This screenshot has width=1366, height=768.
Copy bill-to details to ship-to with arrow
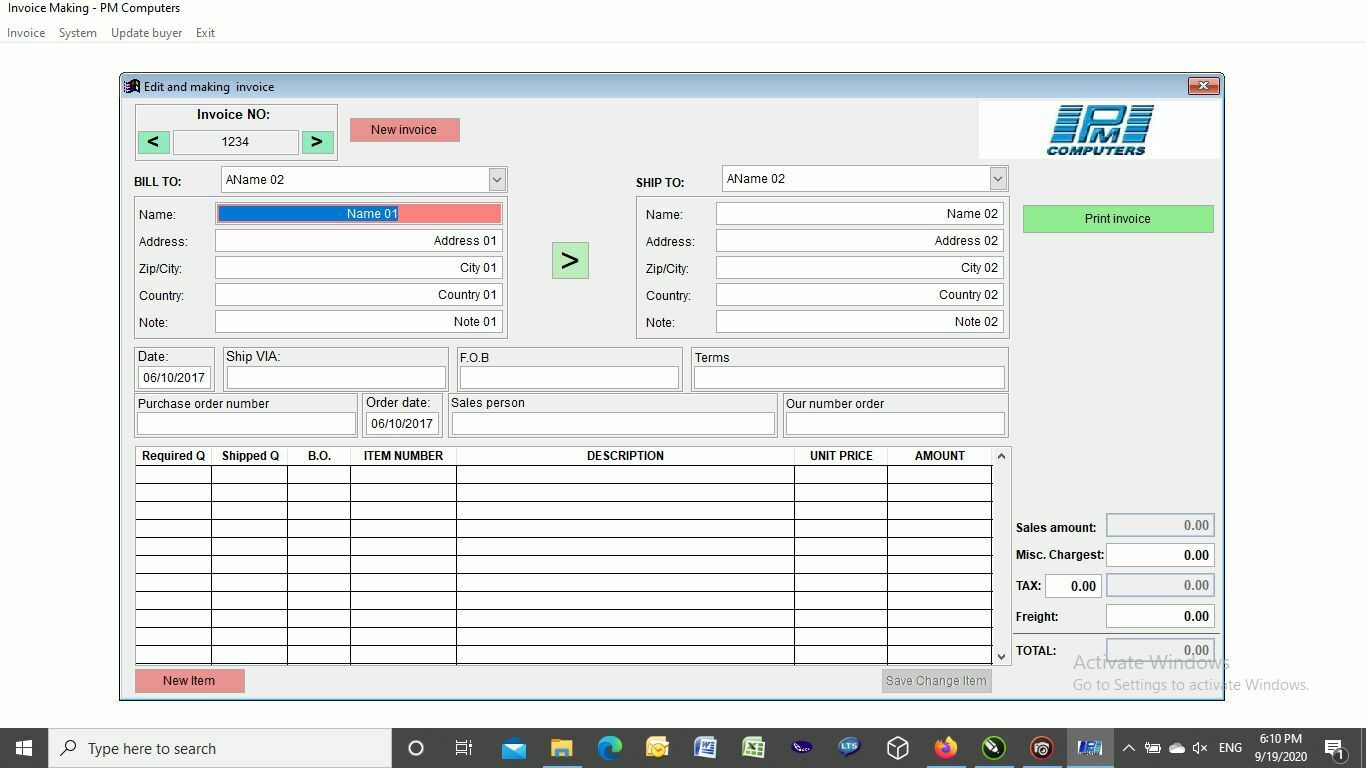tap(570, 260)
